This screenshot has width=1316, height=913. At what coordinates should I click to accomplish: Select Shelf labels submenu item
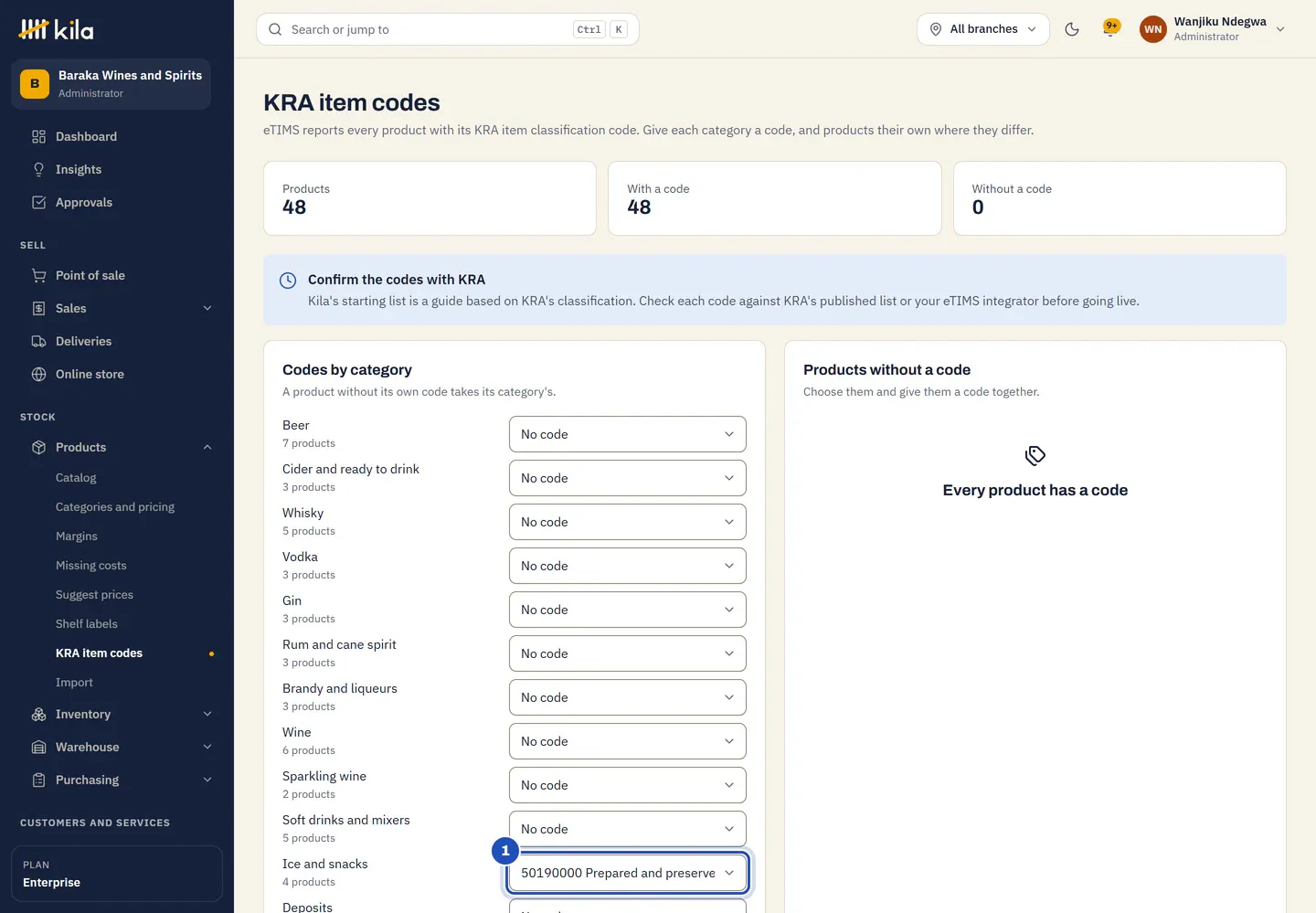87,624
